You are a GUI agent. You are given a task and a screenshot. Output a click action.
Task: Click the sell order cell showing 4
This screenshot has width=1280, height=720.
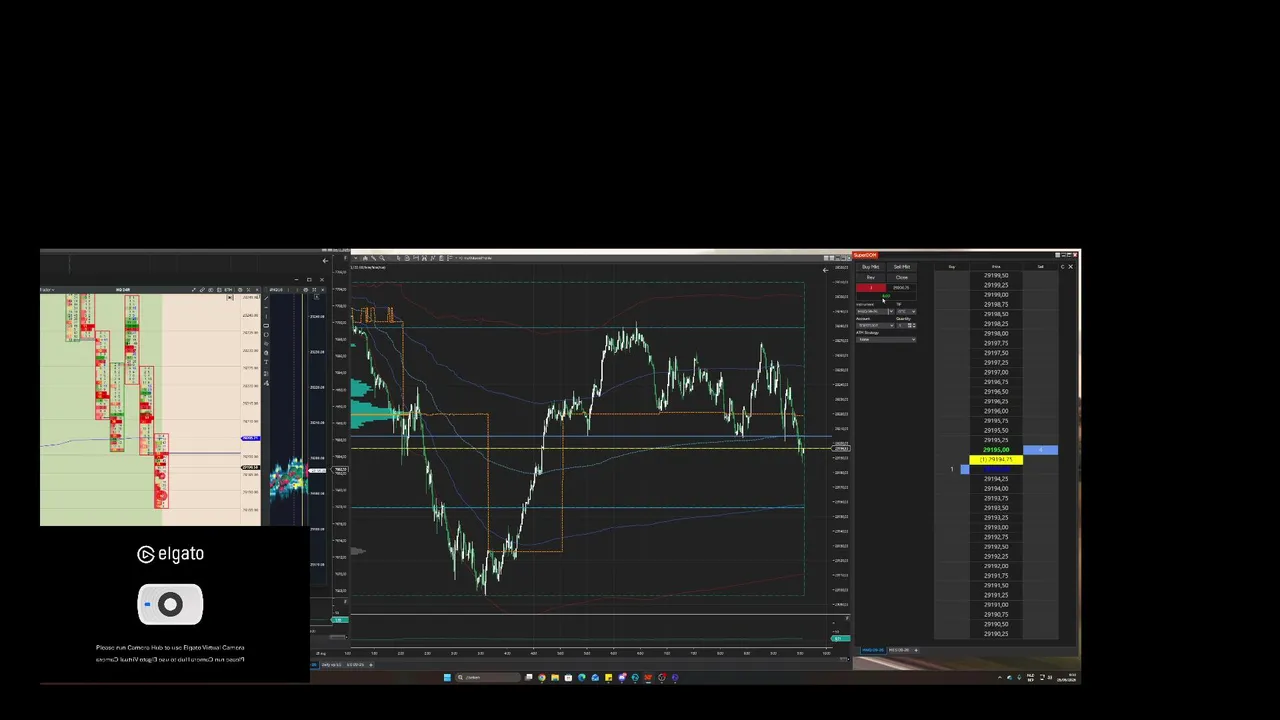pos(1040,450)
